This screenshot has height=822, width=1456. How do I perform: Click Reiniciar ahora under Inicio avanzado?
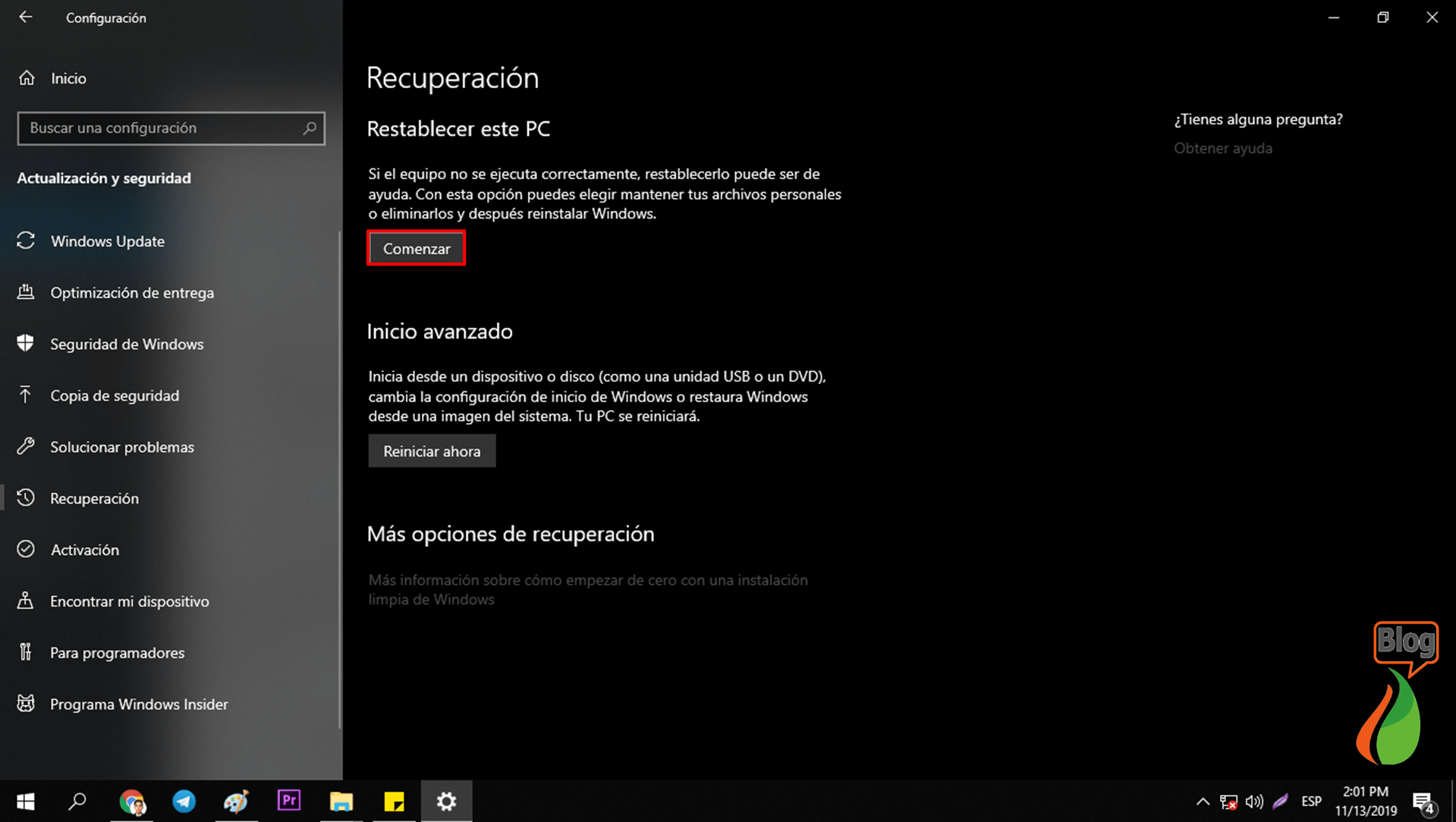point(431,450)
